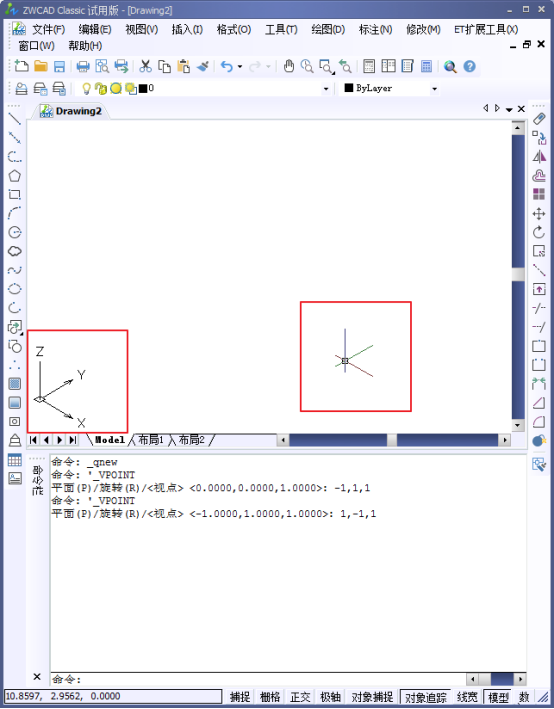This screenshot has width=554, height=709.
Task: Click the black layer color swatch
Action: tap(143, 88)
